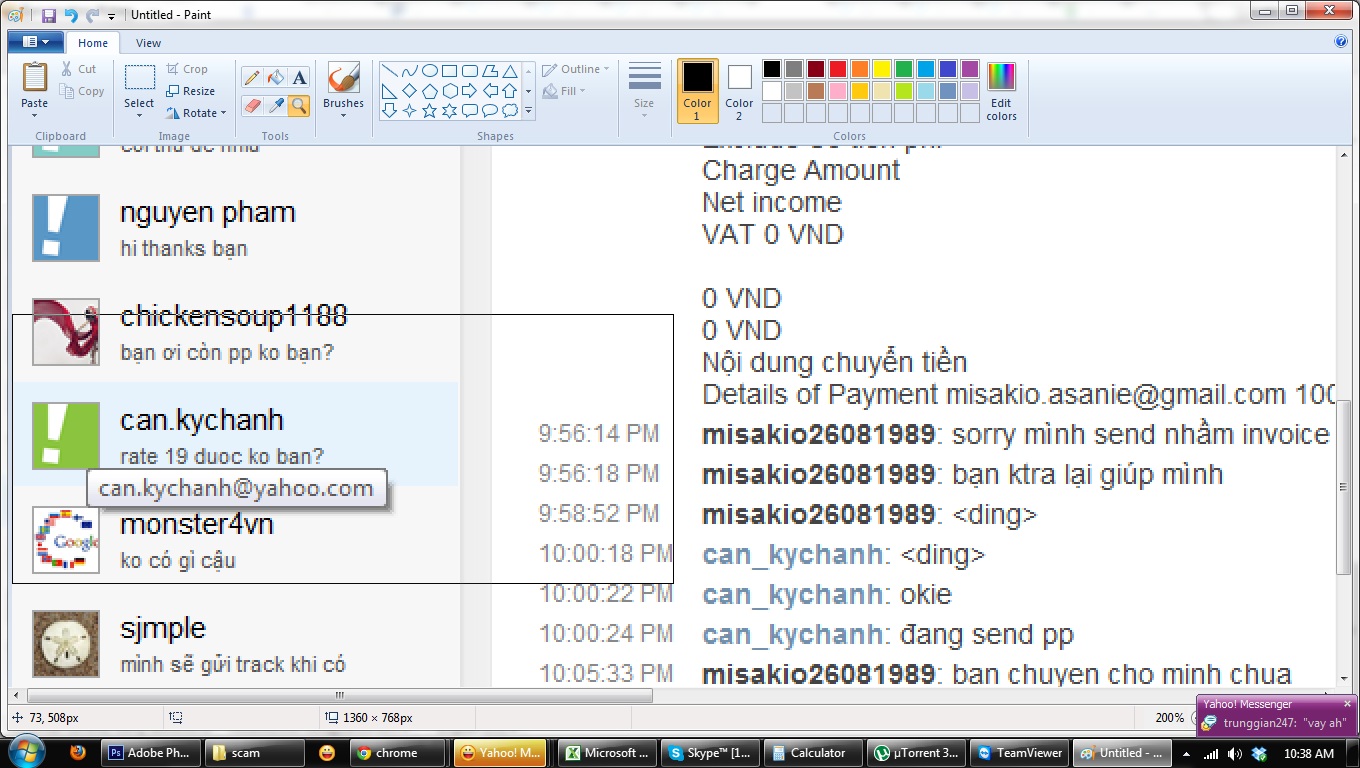Open the Rotate dropdown menu
Screen dimensions: 1360x768
[x=197, y=113]
